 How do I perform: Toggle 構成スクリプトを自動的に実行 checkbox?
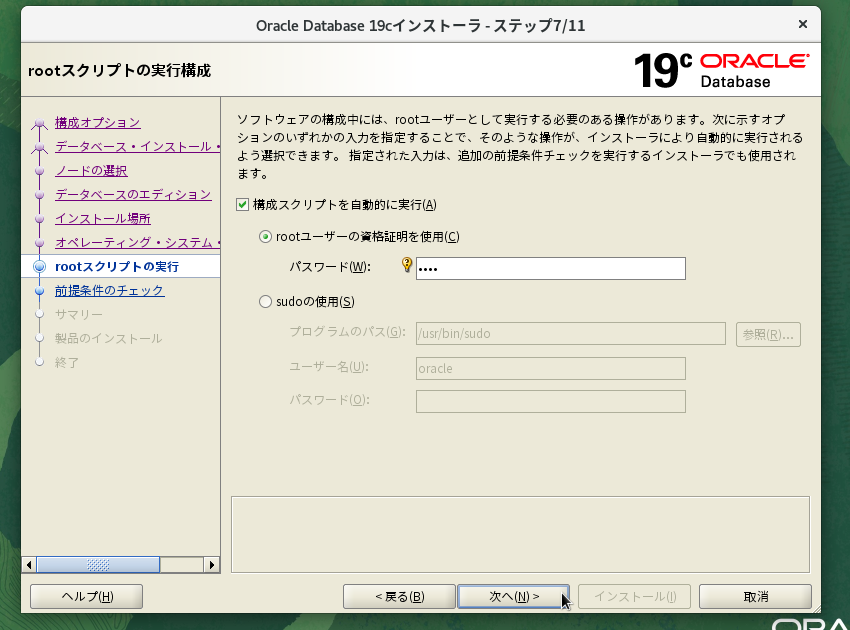pos(242,204)
